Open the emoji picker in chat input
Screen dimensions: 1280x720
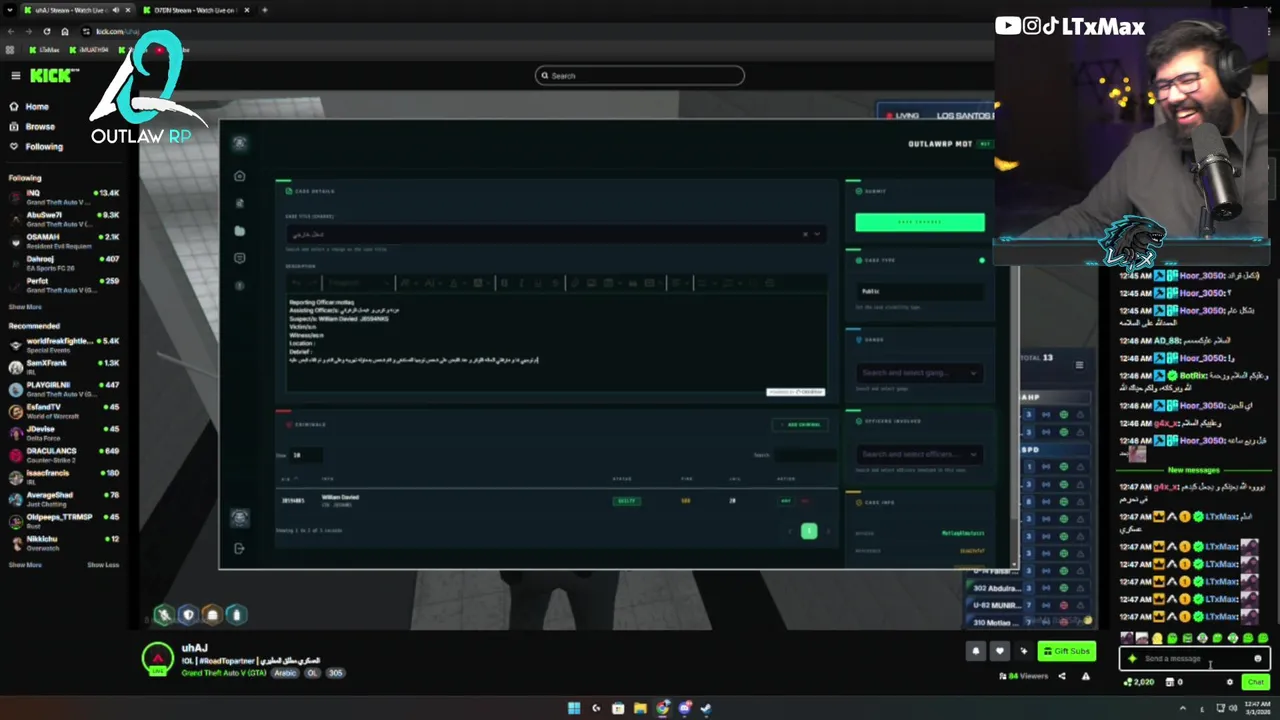point(1258,658)
